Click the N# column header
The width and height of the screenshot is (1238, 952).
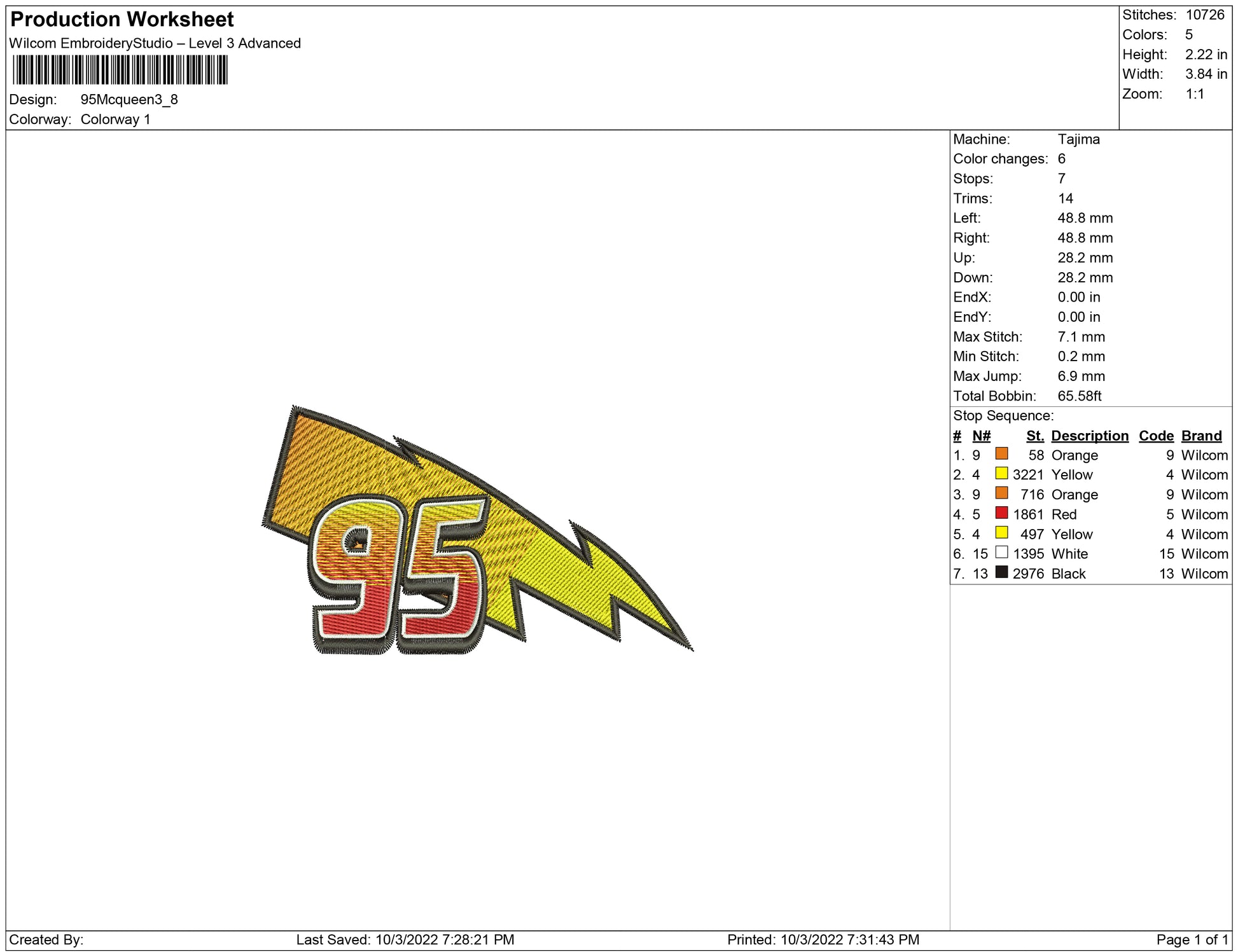(x=981, y=436)
